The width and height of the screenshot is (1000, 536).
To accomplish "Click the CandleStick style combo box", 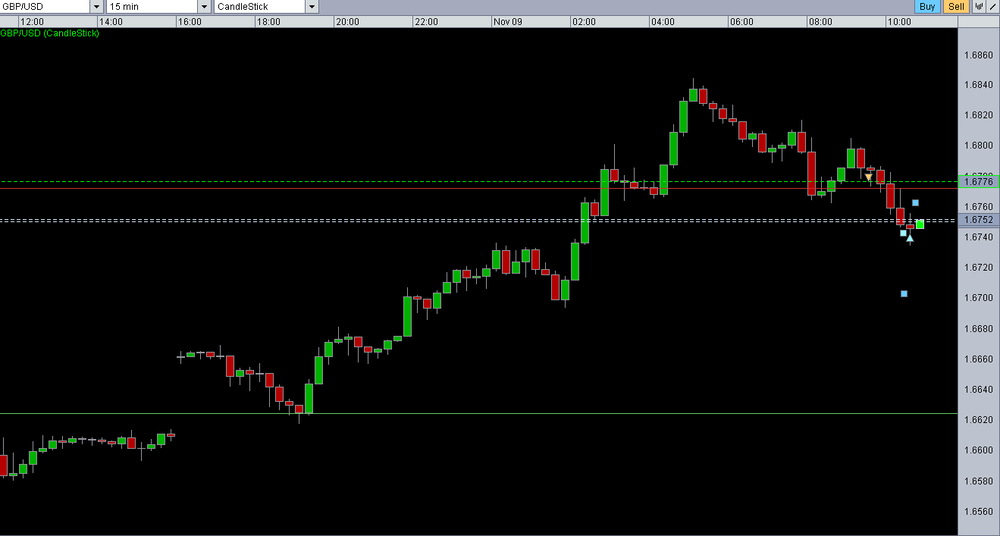I will click(x=265, y=7).
